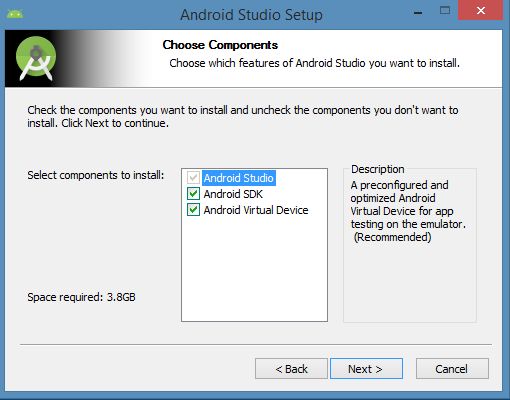The image size is (510, 400).
Task: Click the Android Studio logo in the header
Action: click(36, 59)
